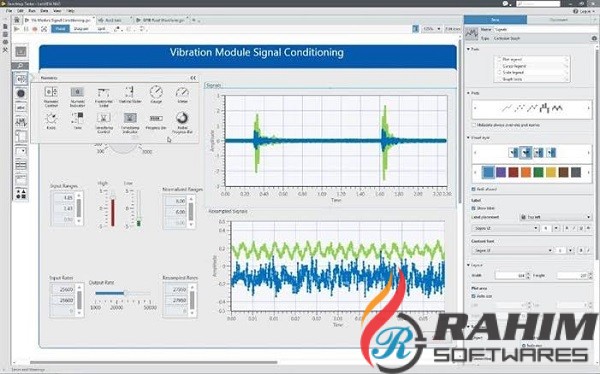Choose the Meter palette icon
Screen dimensions: 600x374
coord(182,92)
